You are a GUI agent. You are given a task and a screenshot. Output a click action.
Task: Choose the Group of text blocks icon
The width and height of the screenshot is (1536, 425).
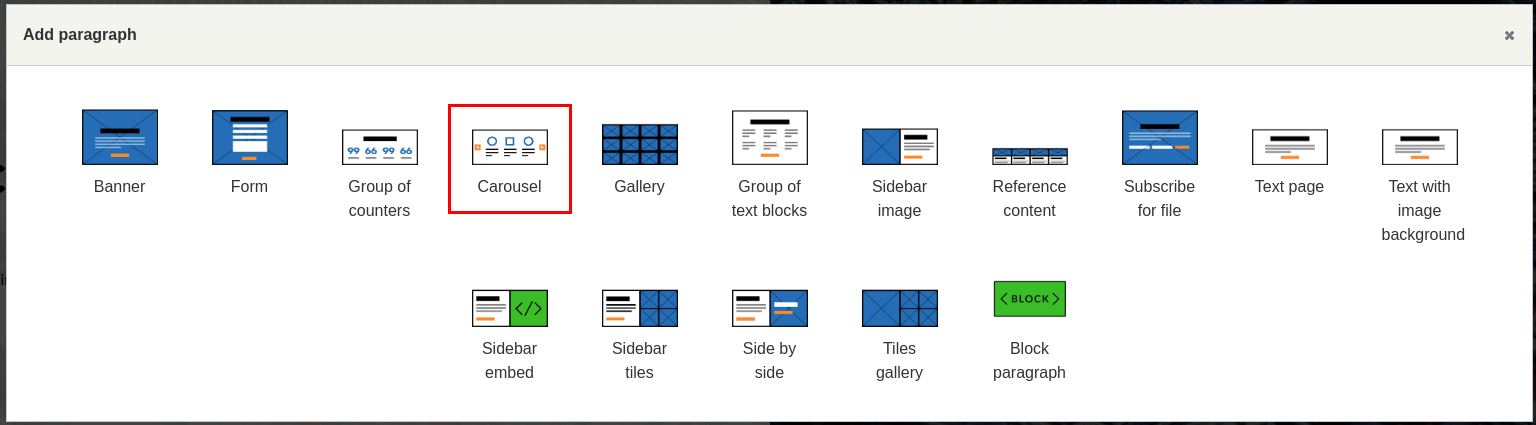point(770,137)
